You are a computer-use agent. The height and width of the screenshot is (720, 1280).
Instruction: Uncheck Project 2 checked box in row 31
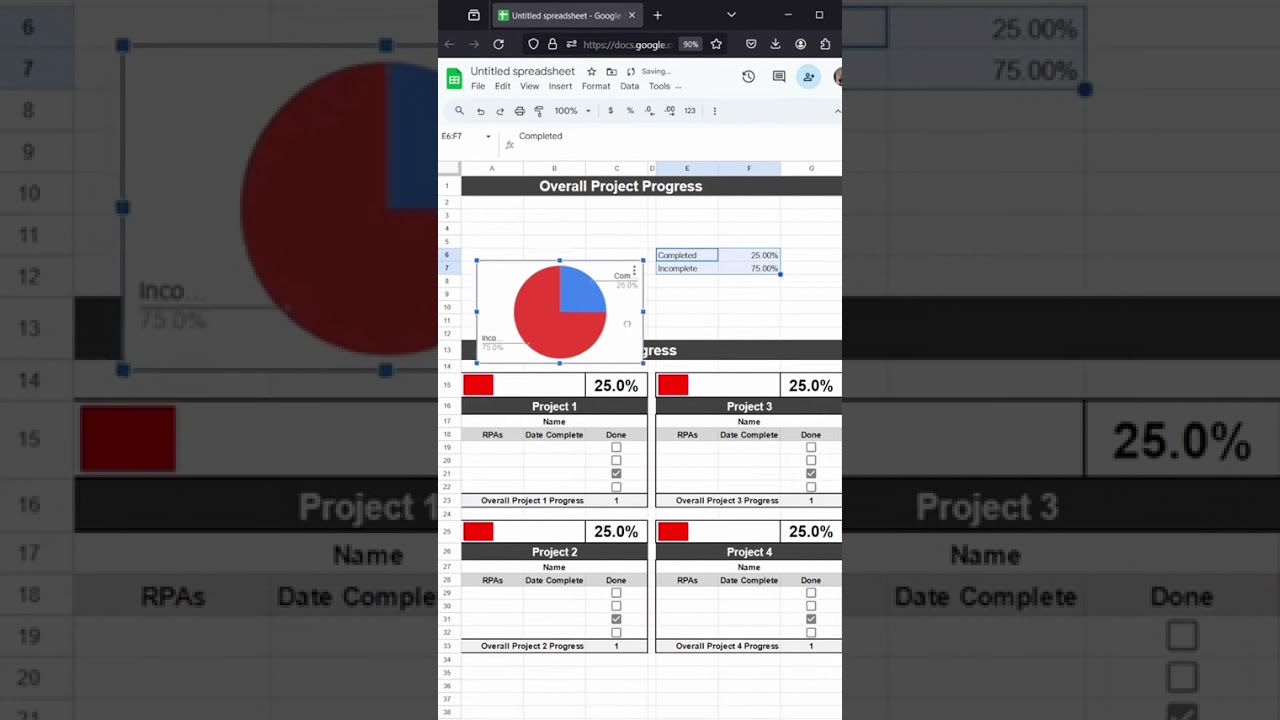pos(616,619)
